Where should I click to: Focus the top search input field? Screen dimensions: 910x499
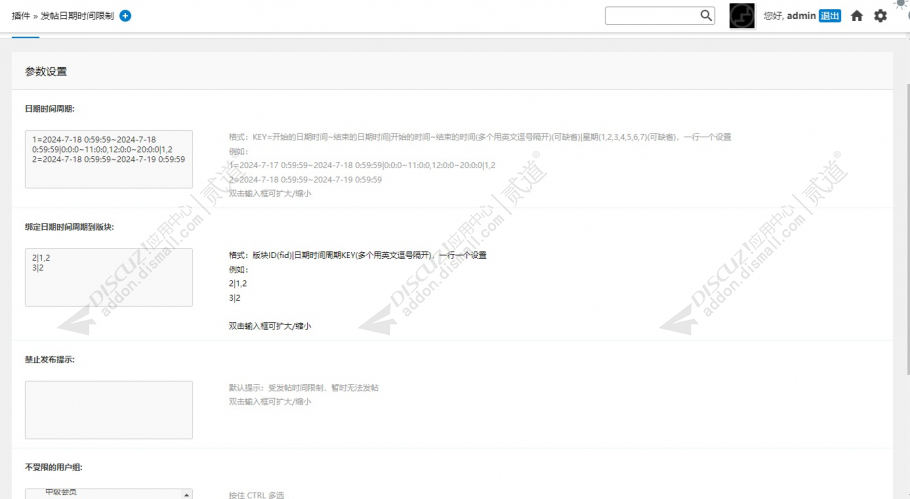[659, 16]
